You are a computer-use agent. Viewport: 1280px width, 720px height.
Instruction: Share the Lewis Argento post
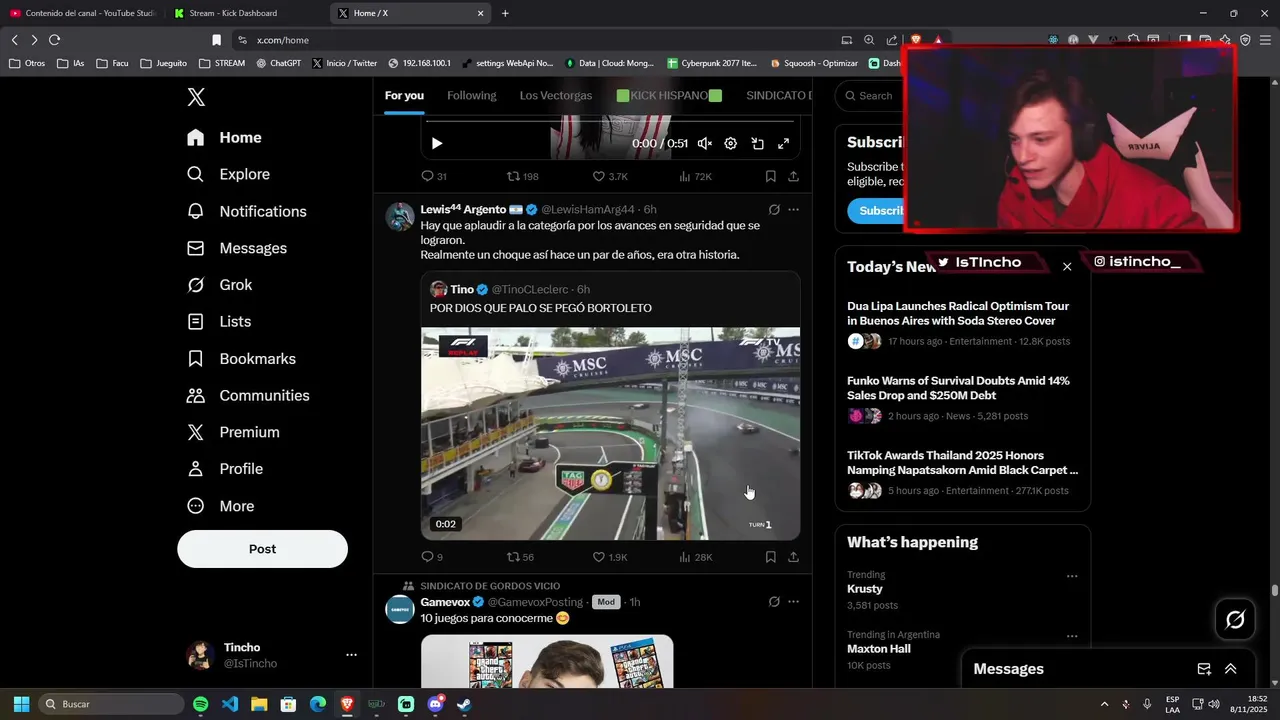pos(793,557)
